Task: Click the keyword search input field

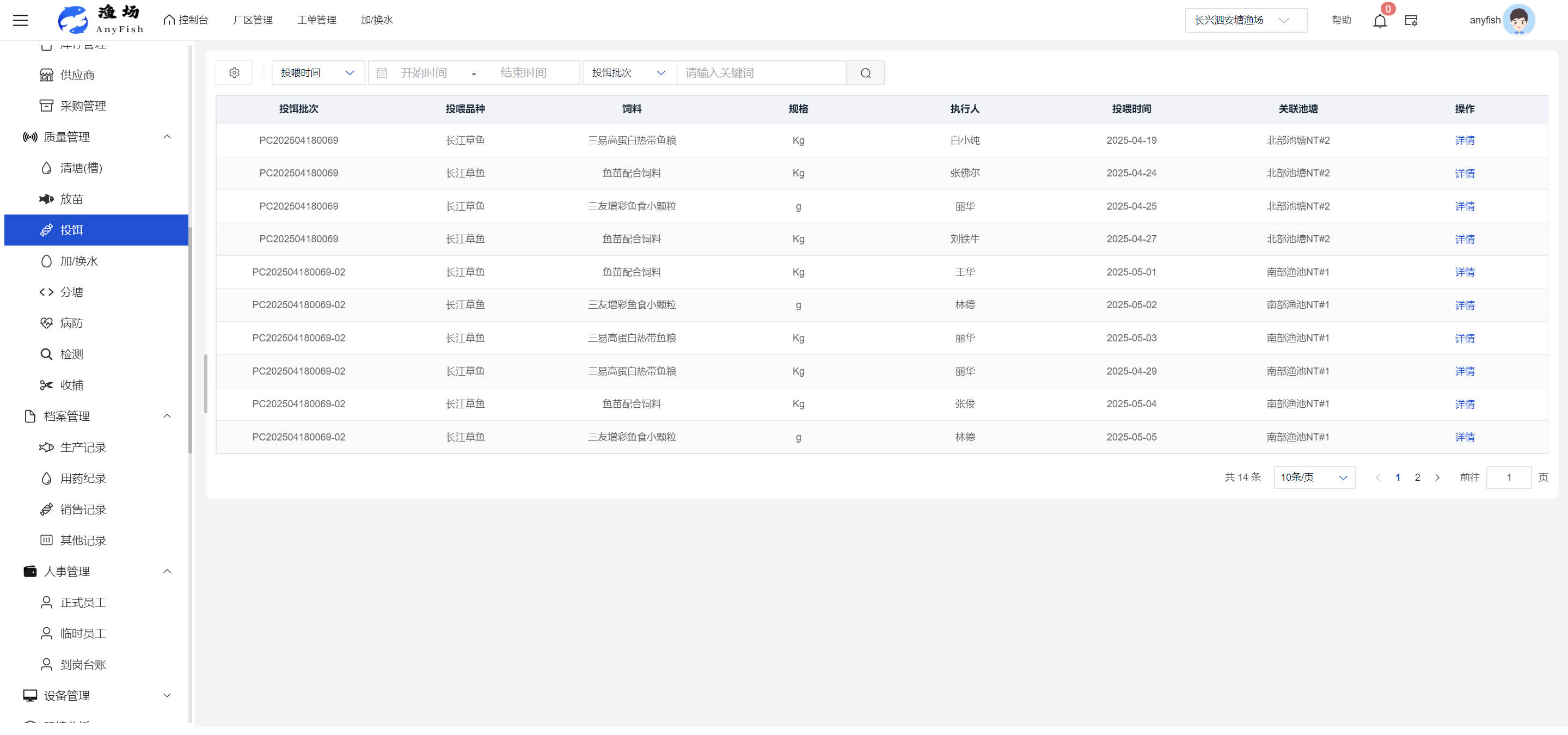Action: [x=761, y=73]
